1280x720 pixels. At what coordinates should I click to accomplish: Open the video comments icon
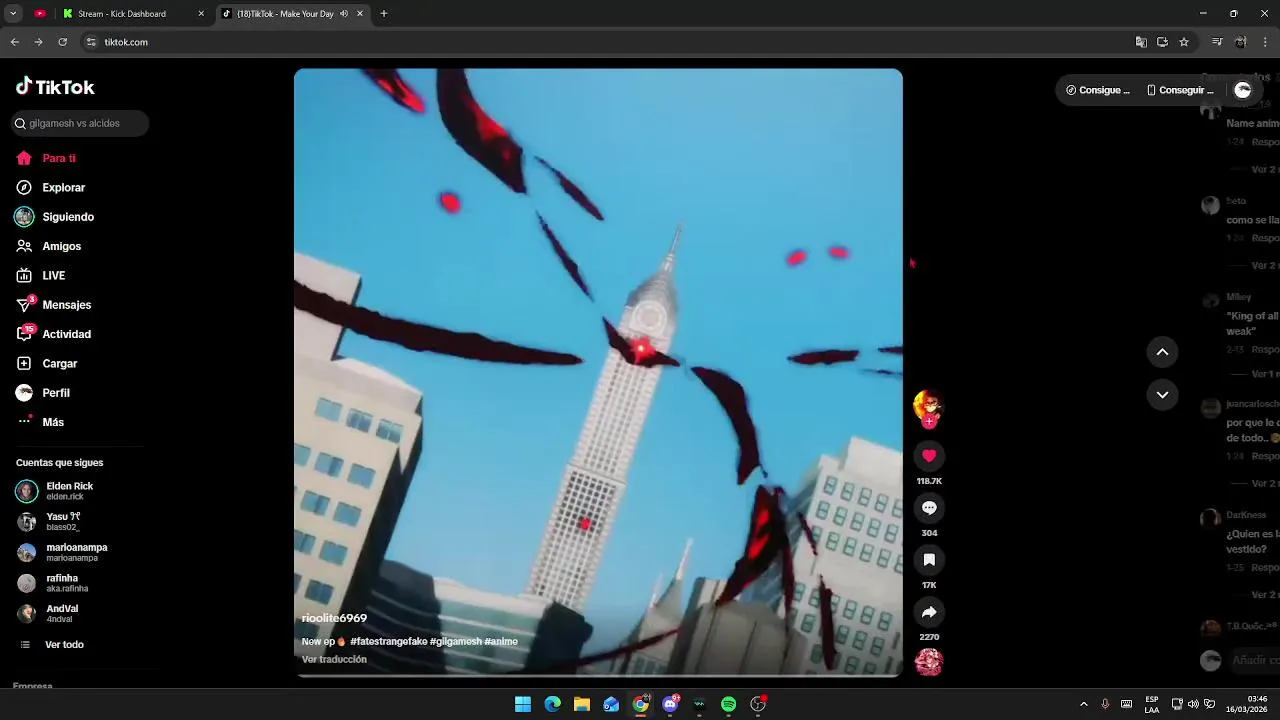pos(929,508)
